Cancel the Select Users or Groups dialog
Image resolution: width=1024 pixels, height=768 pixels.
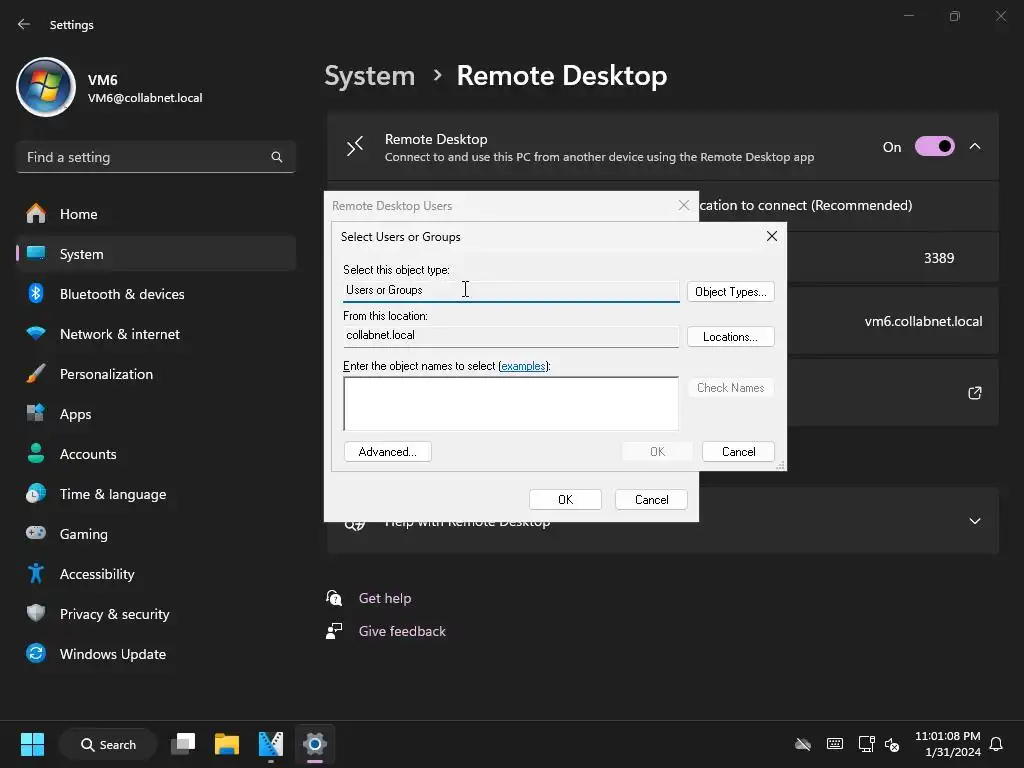coord(739,452)
